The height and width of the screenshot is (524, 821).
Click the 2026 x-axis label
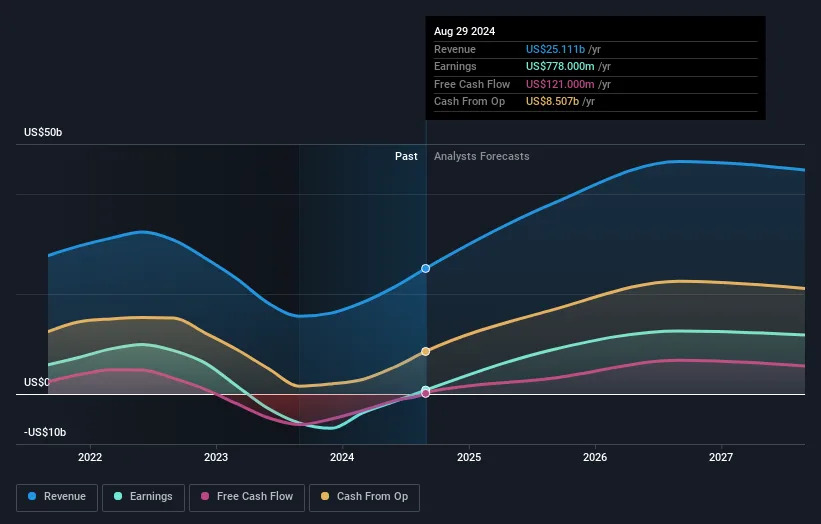click(x=595, y=458)
